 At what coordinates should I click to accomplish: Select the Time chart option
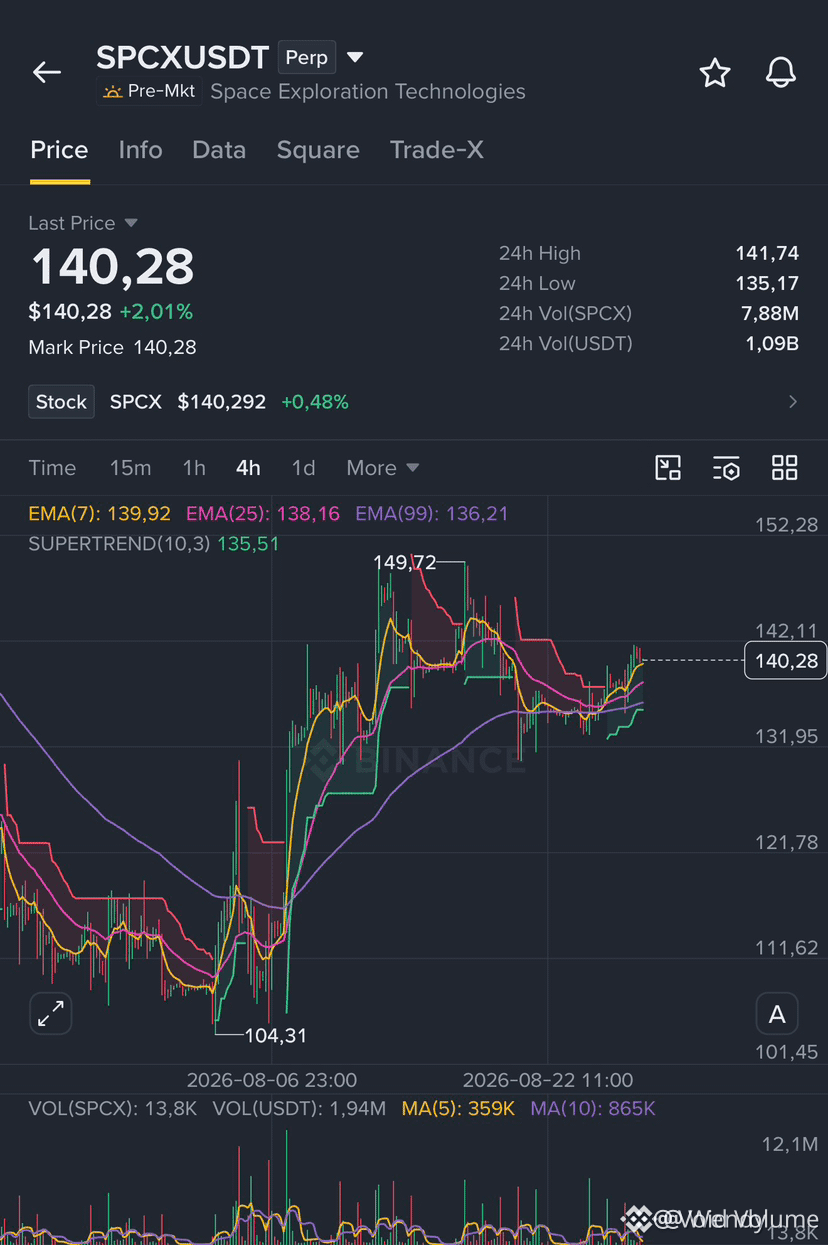click(x=52, y=468)
